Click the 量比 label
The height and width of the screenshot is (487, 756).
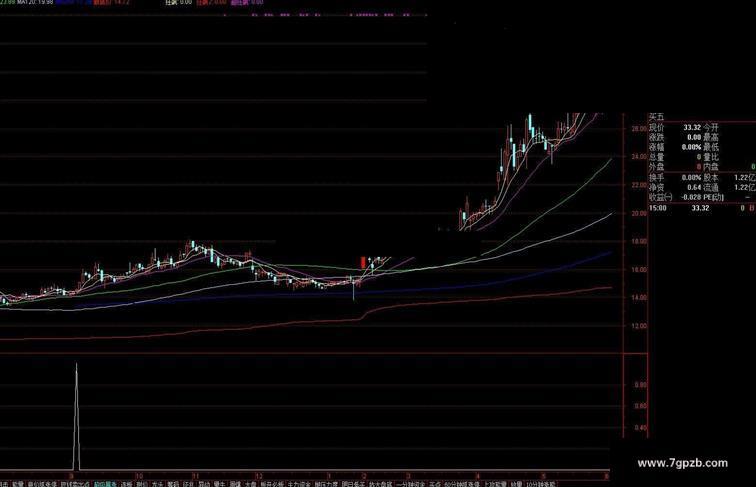pos(711,157)
